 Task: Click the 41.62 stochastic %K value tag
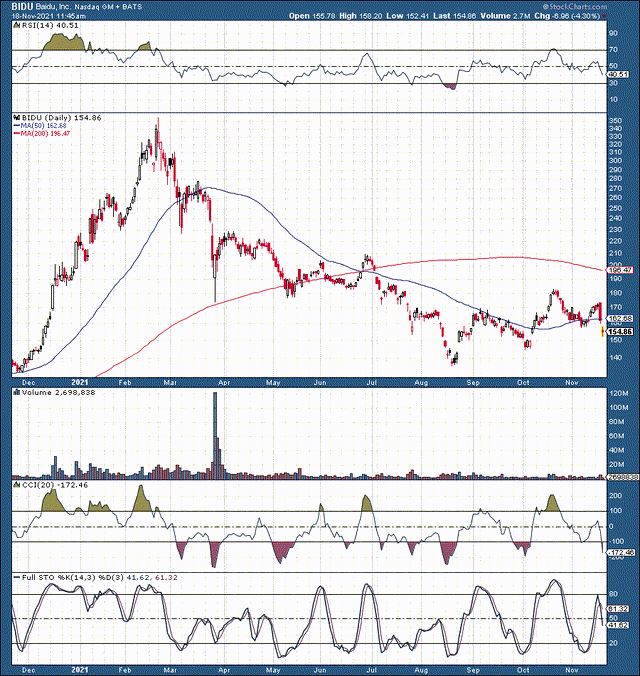(x=618, y=625)
